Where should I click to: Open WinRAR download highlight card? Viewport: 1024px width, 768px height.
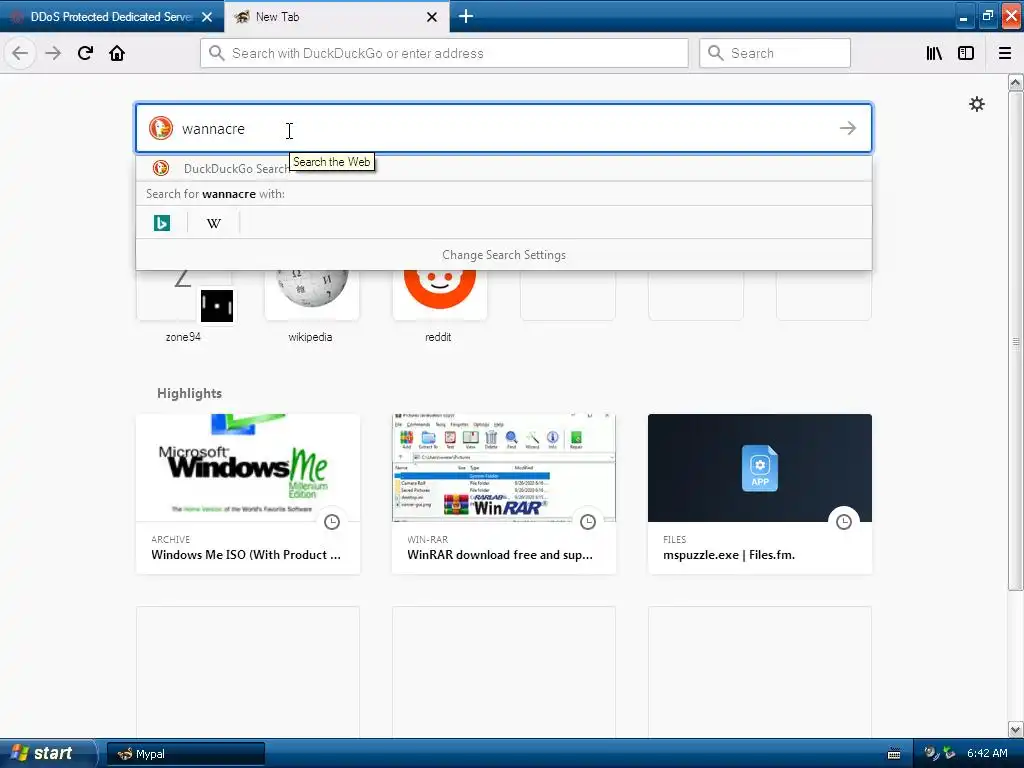tap(504, 494)
